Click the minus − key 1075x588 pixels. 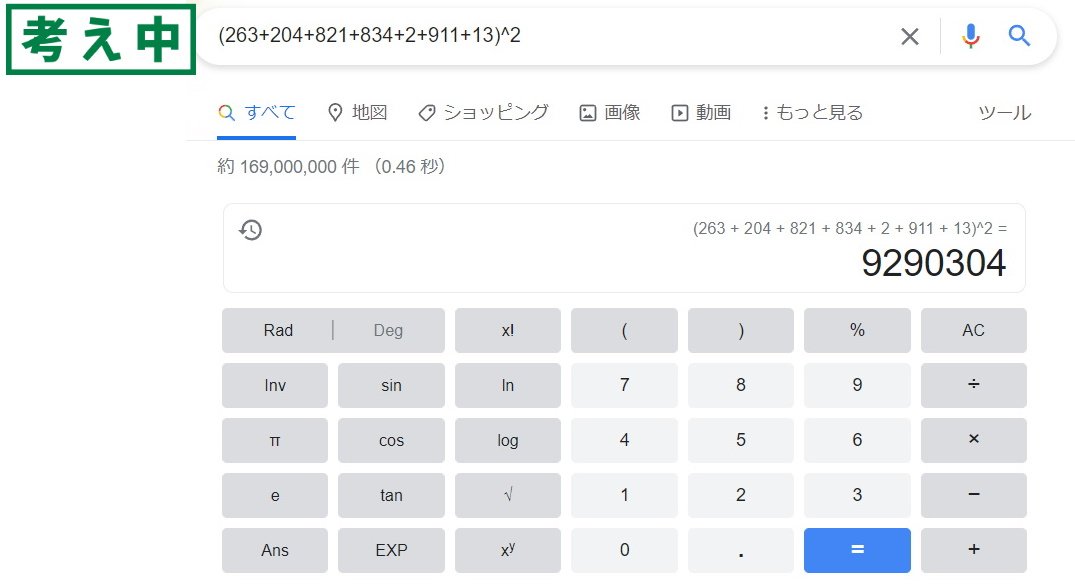[974, 495]
